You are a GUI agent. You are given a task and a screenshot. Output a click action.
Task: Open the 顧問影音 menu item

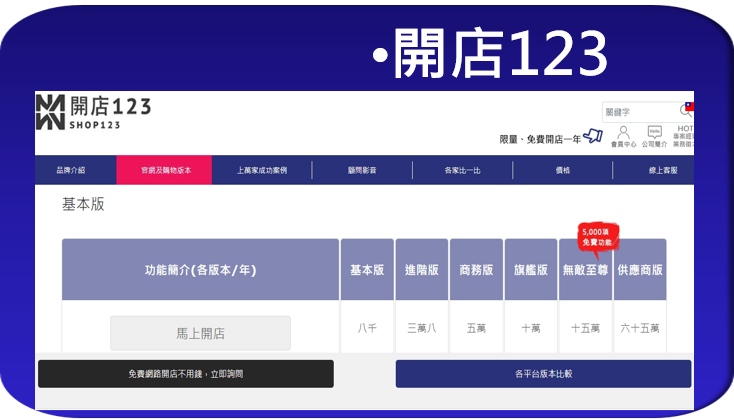tap(362, 170)
